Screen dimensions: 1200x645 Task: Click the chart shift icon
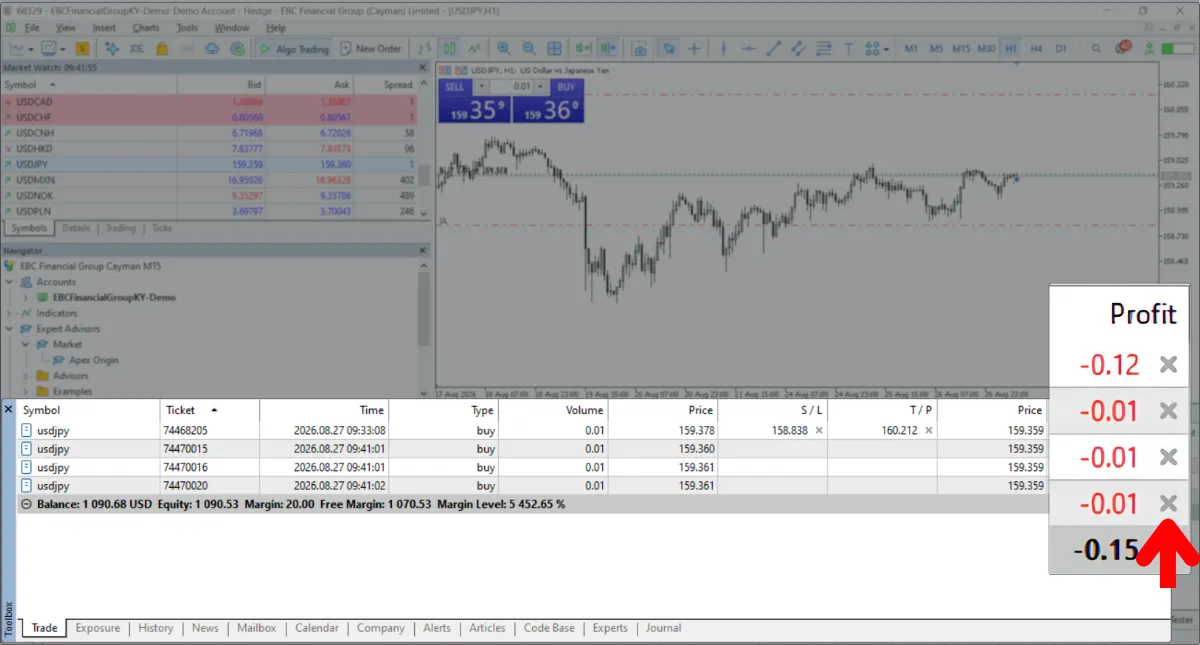coord(607,48)
